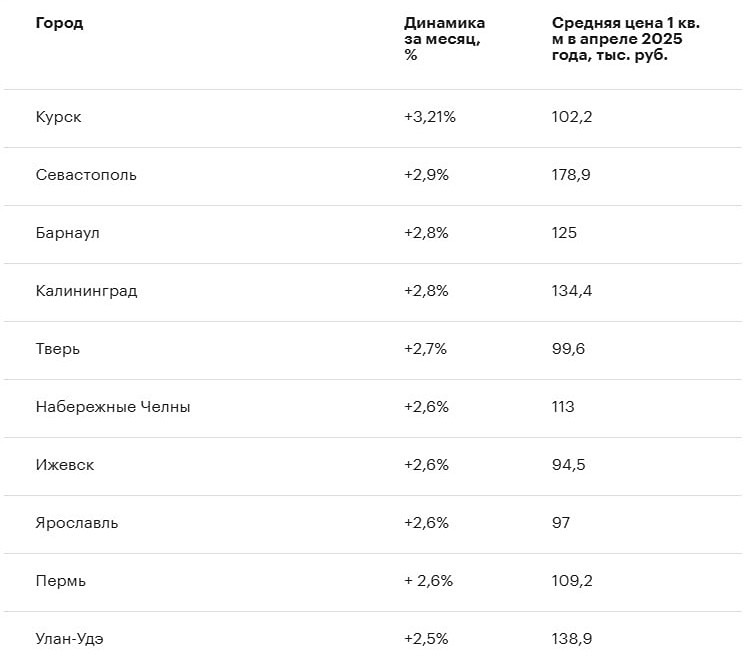
Task: Click the "Динамика за месяц, %" column header
Action: [x=444, y=39]
